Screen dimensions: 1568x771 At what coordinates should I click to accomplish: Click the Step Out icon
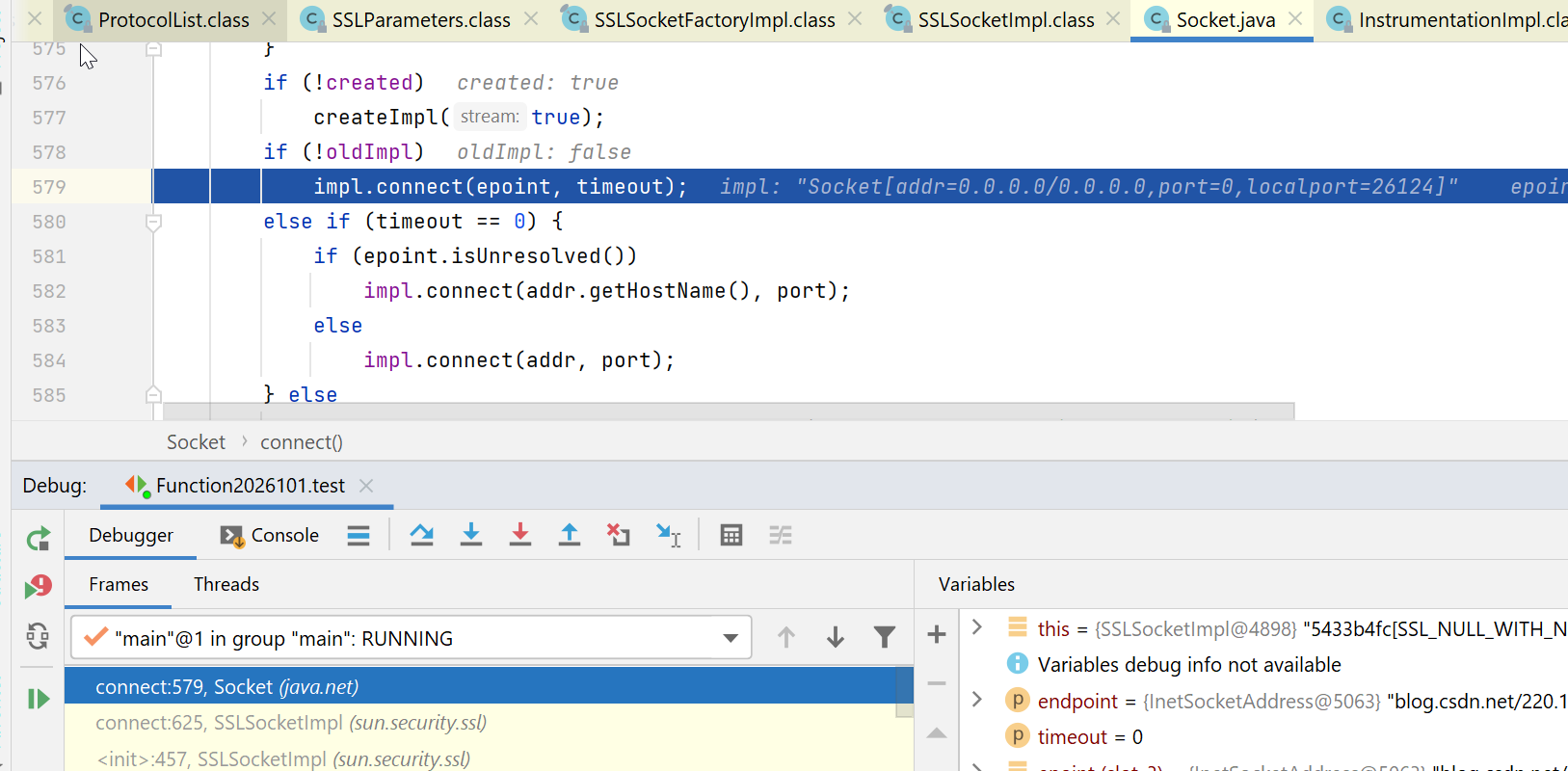[x=570, y=535]
